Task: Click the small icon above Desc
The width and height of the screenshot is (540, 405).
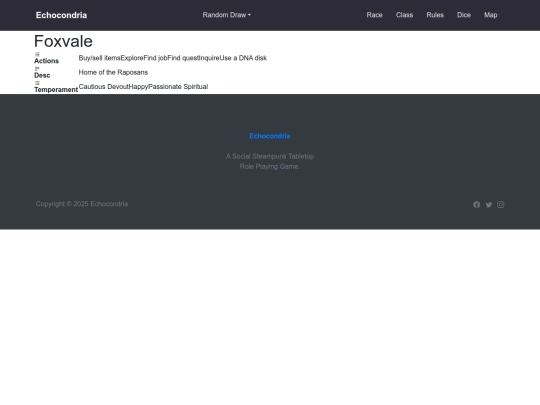Action: (x=37, y=69)
